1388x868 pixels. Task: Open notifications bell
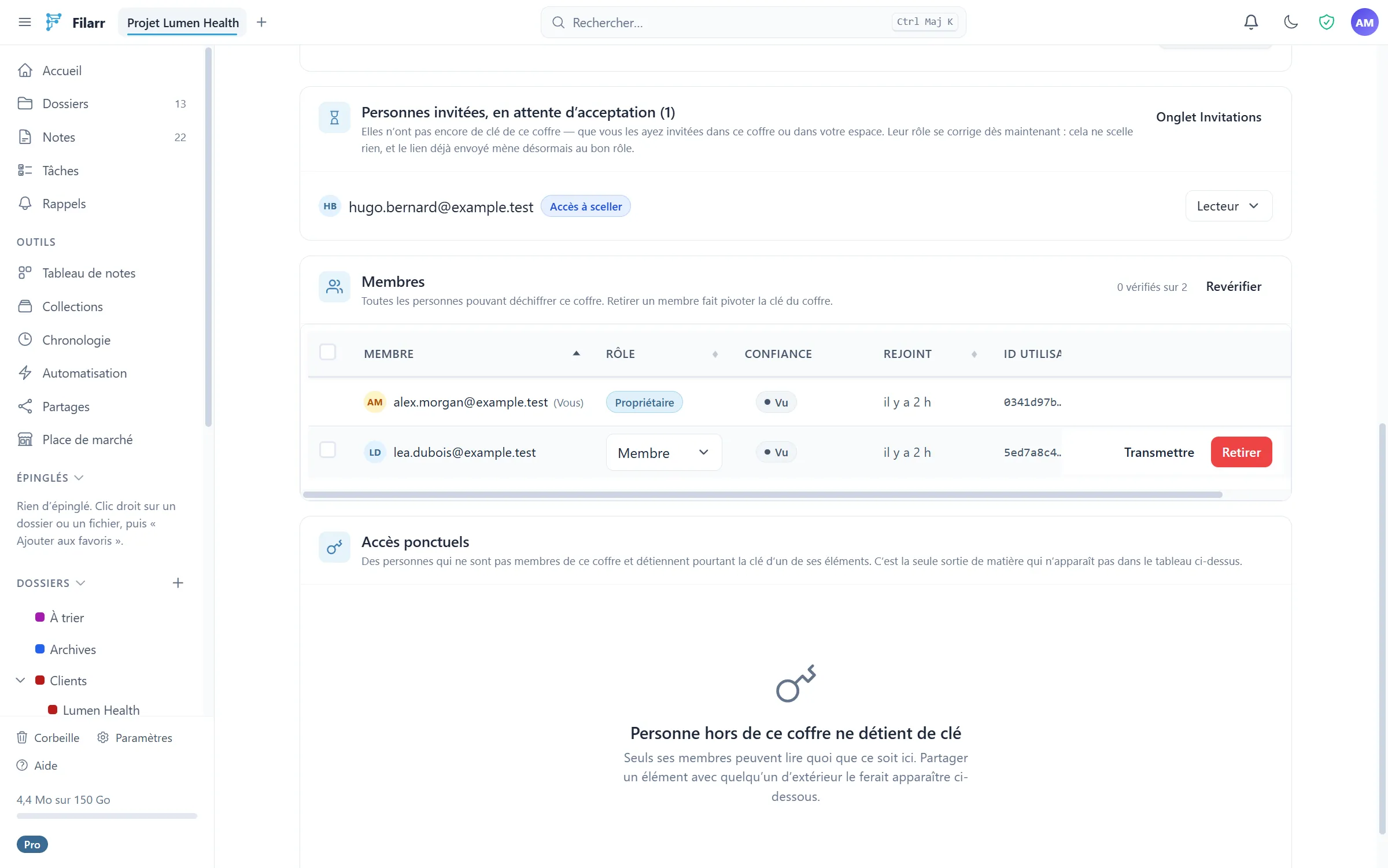[x=1251, y=23]
